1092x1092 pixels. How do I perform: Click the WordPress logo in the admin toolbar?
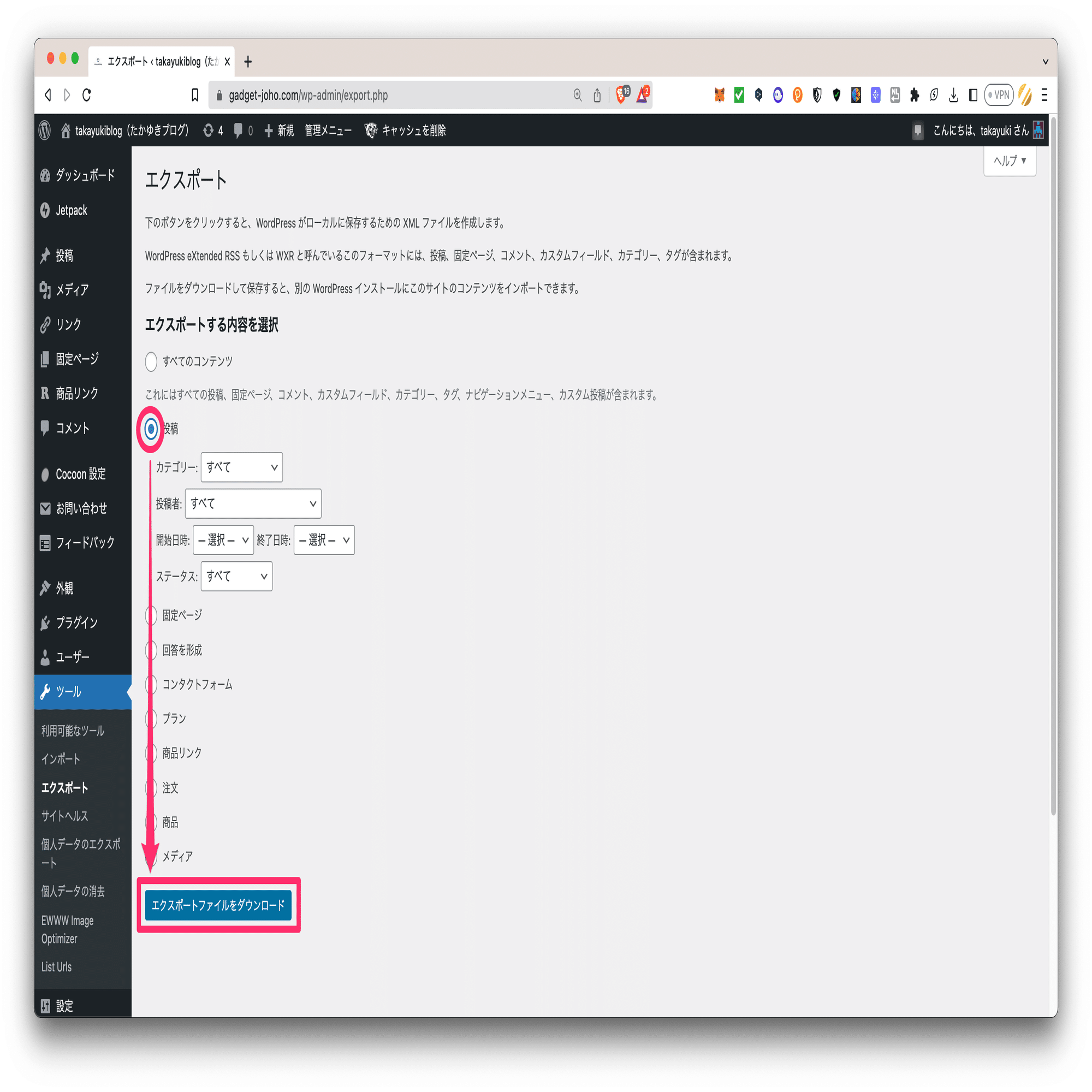tap(45, 130)
